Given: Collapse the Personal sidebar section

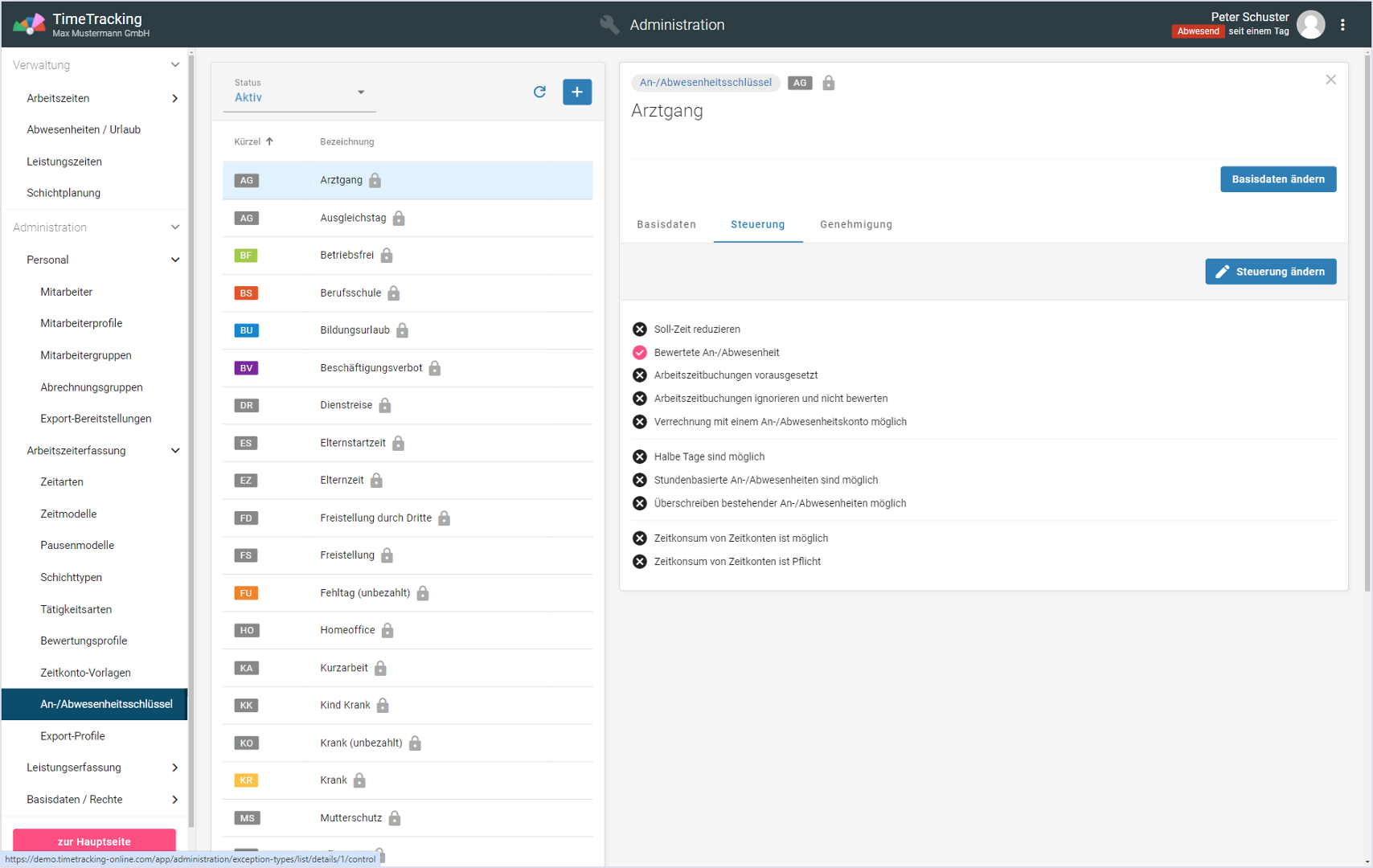Looking at the screenshot, I should pyautogui.click(x=175, y=260).
